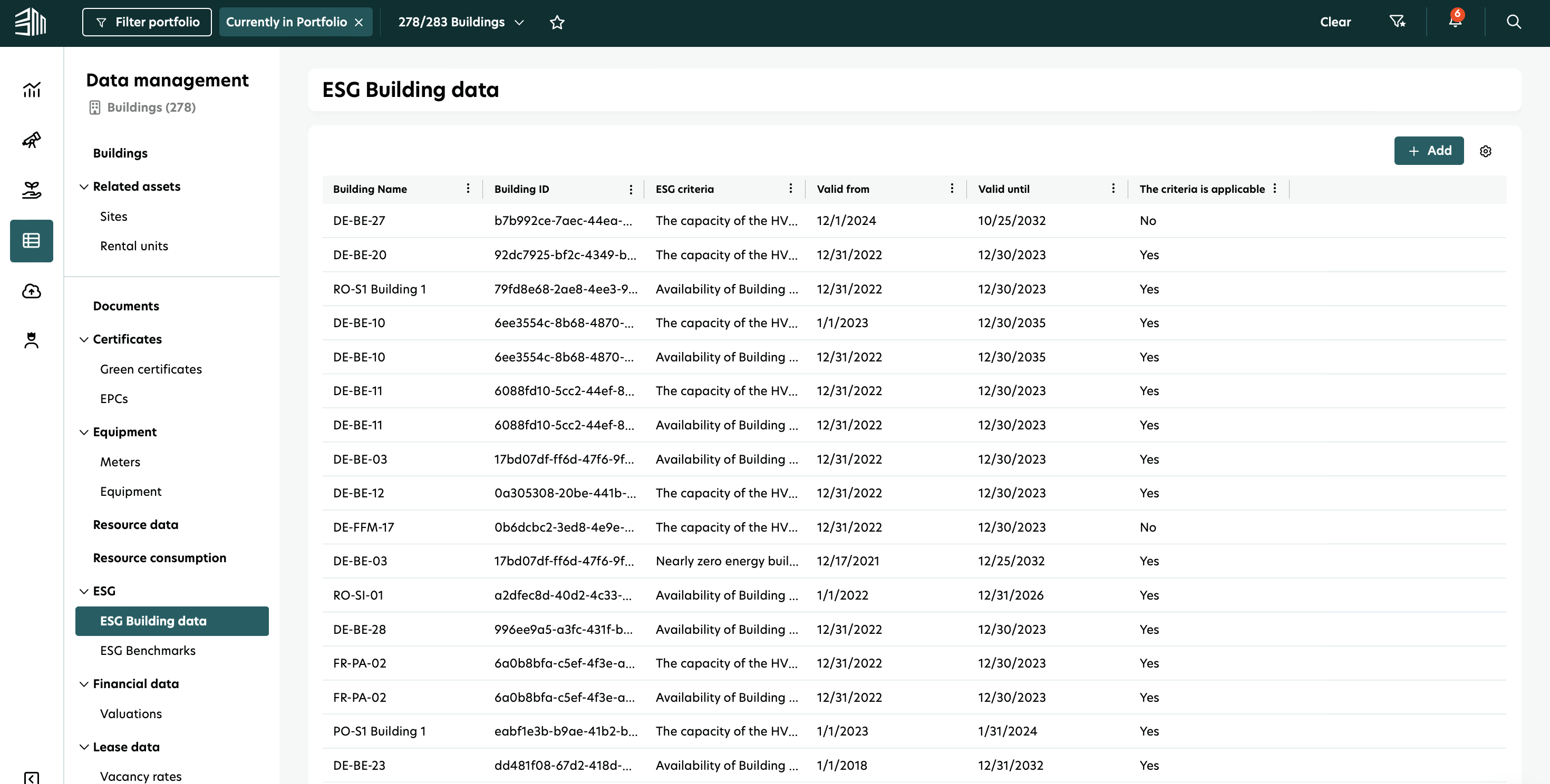Viewport: 1550px width, 784px height.
Task: Collapse the Related assets section
Action: [84, 187]
